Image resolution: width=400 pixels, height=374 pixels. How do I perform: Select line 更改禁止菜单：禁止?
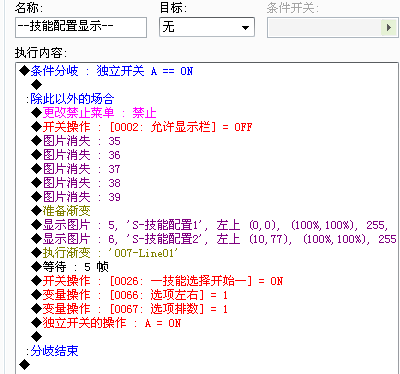[94, 113]
